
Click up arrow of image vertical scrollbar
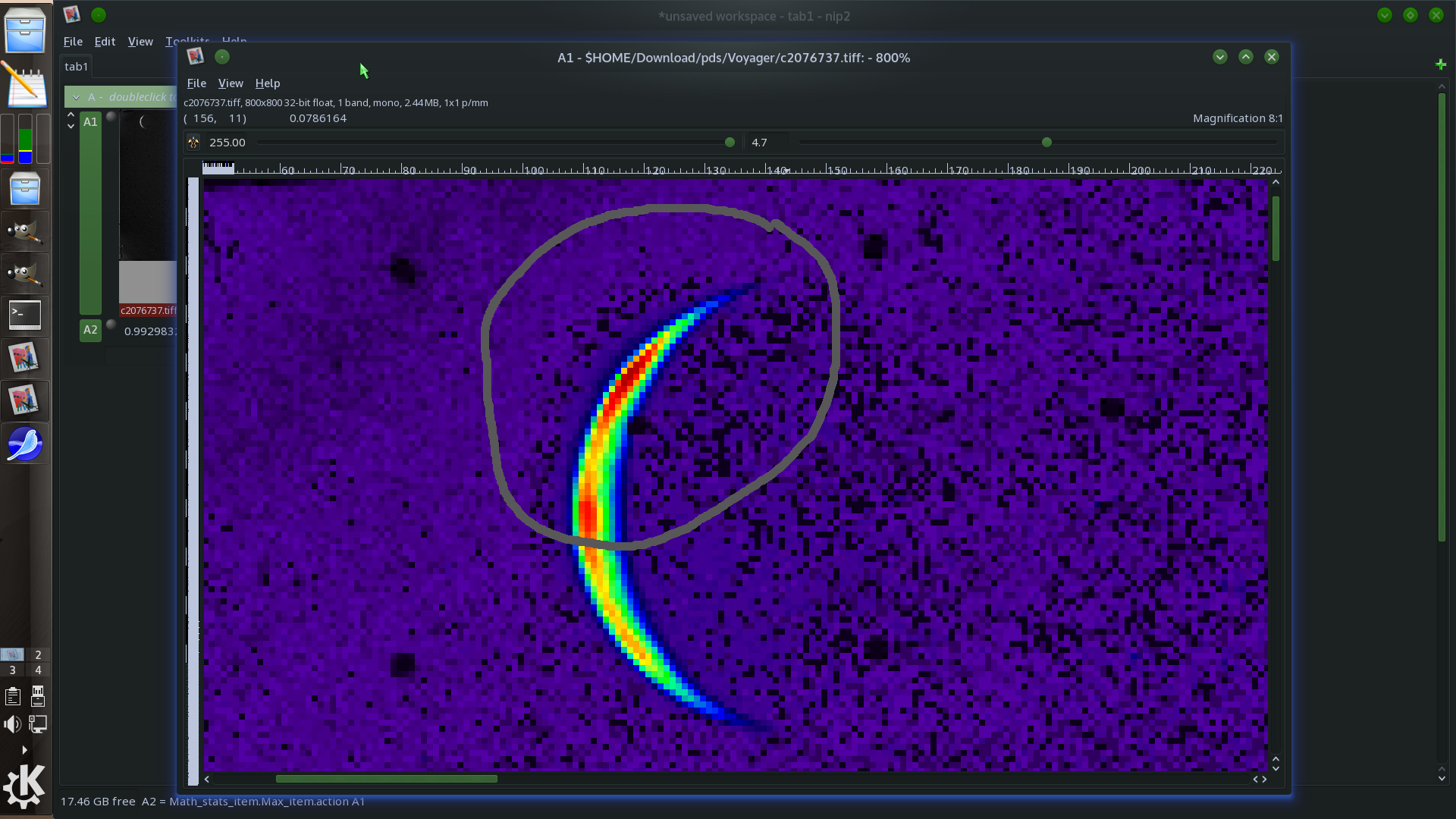(x=1276, y=182)
